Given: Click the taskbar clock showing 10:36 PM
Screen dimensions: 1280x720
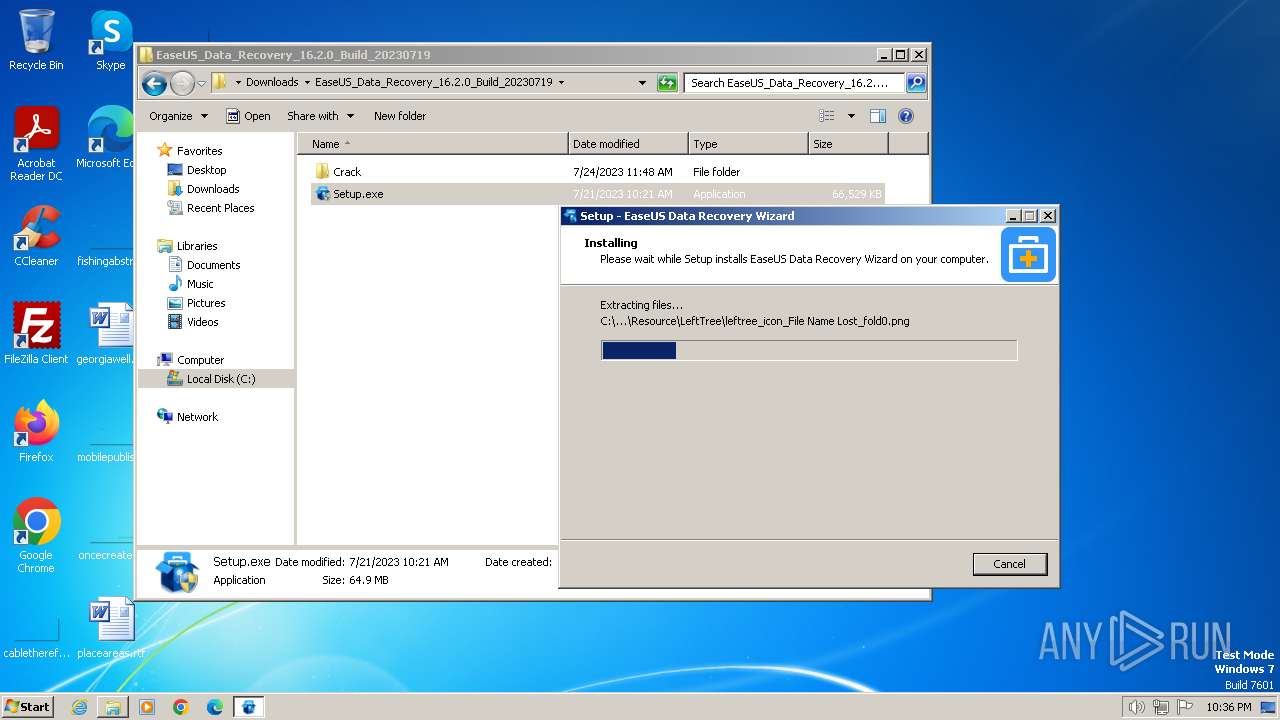Looking at the screenshot, I should point(1229,707).
